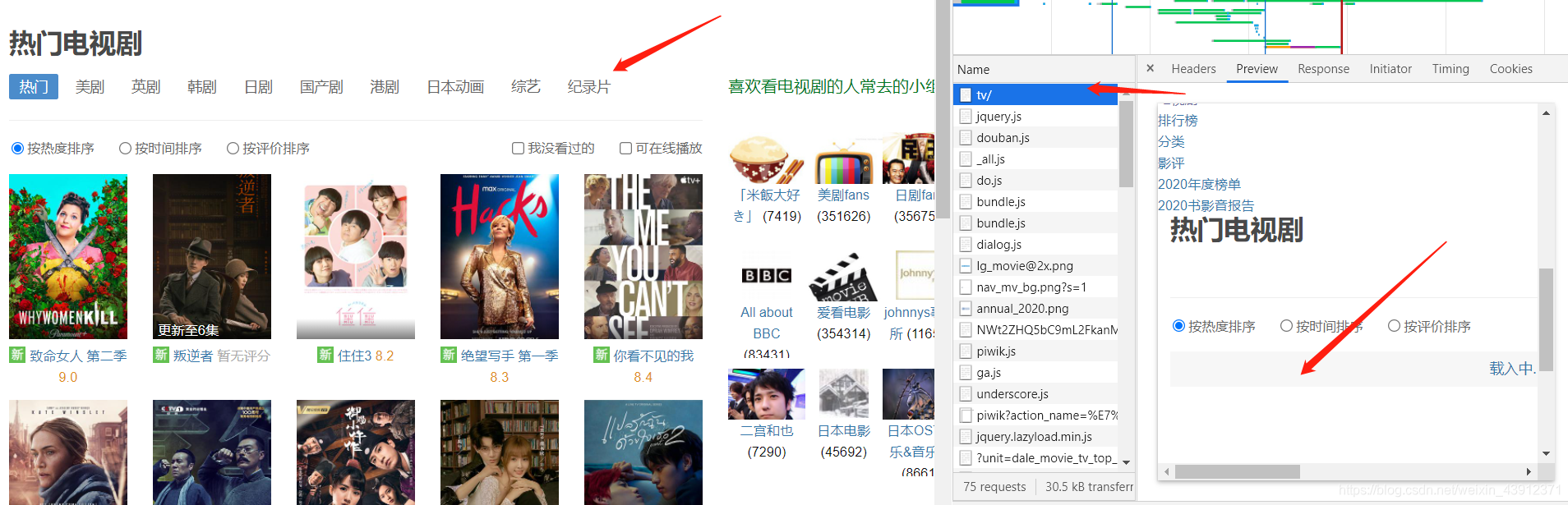Select the douban.js request file icon
The width and height of the screenshot is (1568, 505).
tap(966, 138)
